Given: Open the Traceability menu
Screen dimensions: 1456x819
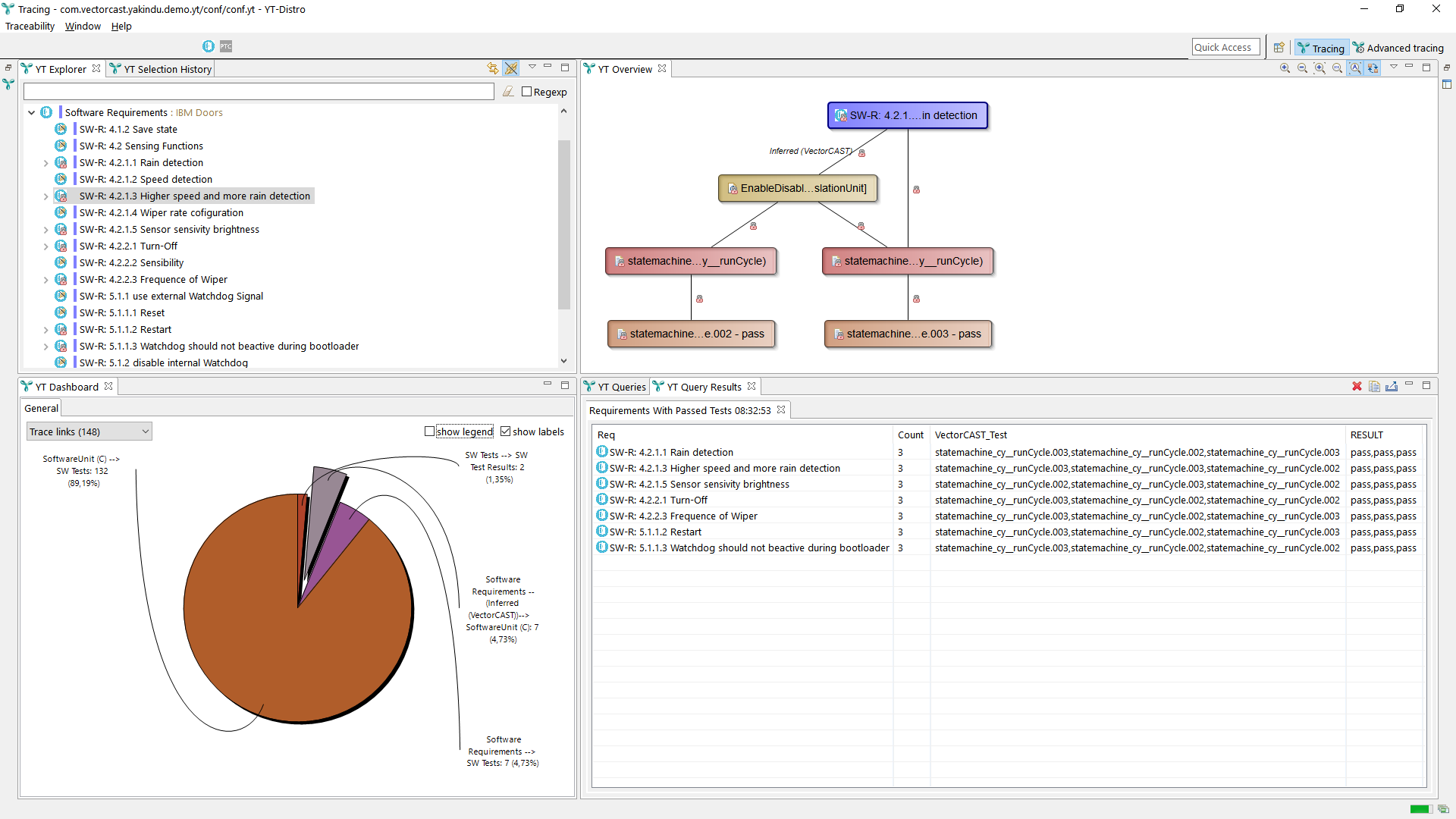Looking at the screenshot, I should pos(30,26).
